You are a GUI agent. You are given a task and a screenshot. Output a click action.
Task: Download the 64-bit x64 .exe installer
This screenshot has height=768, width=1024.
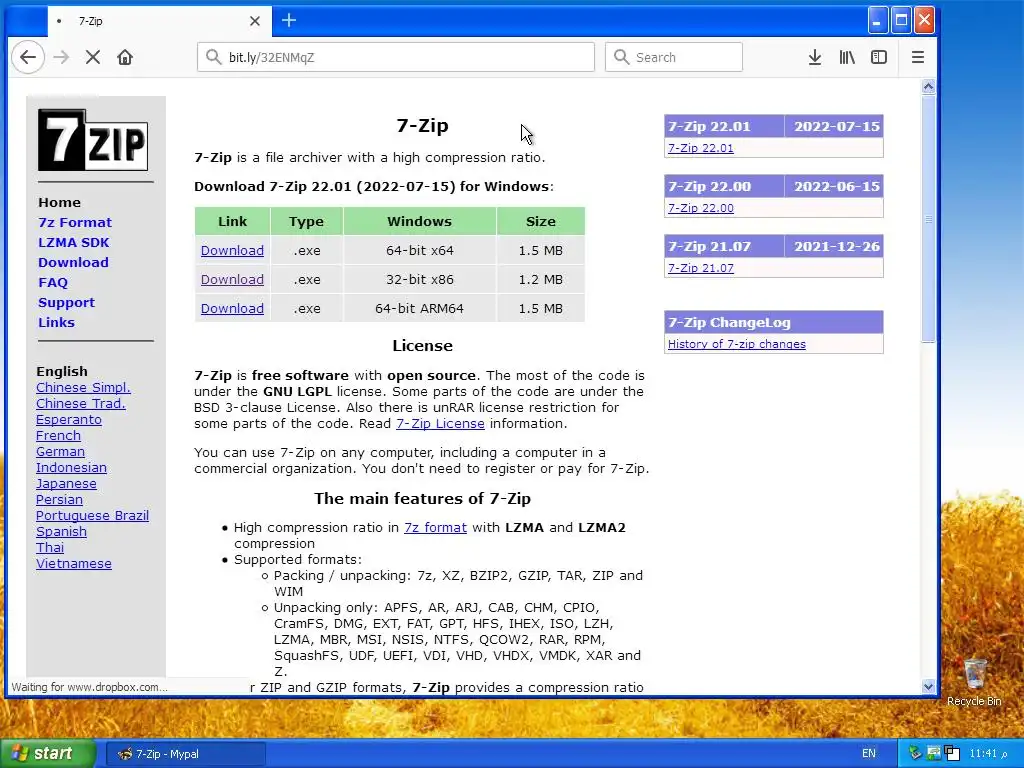pyautogui.click(x=232, y=251)
